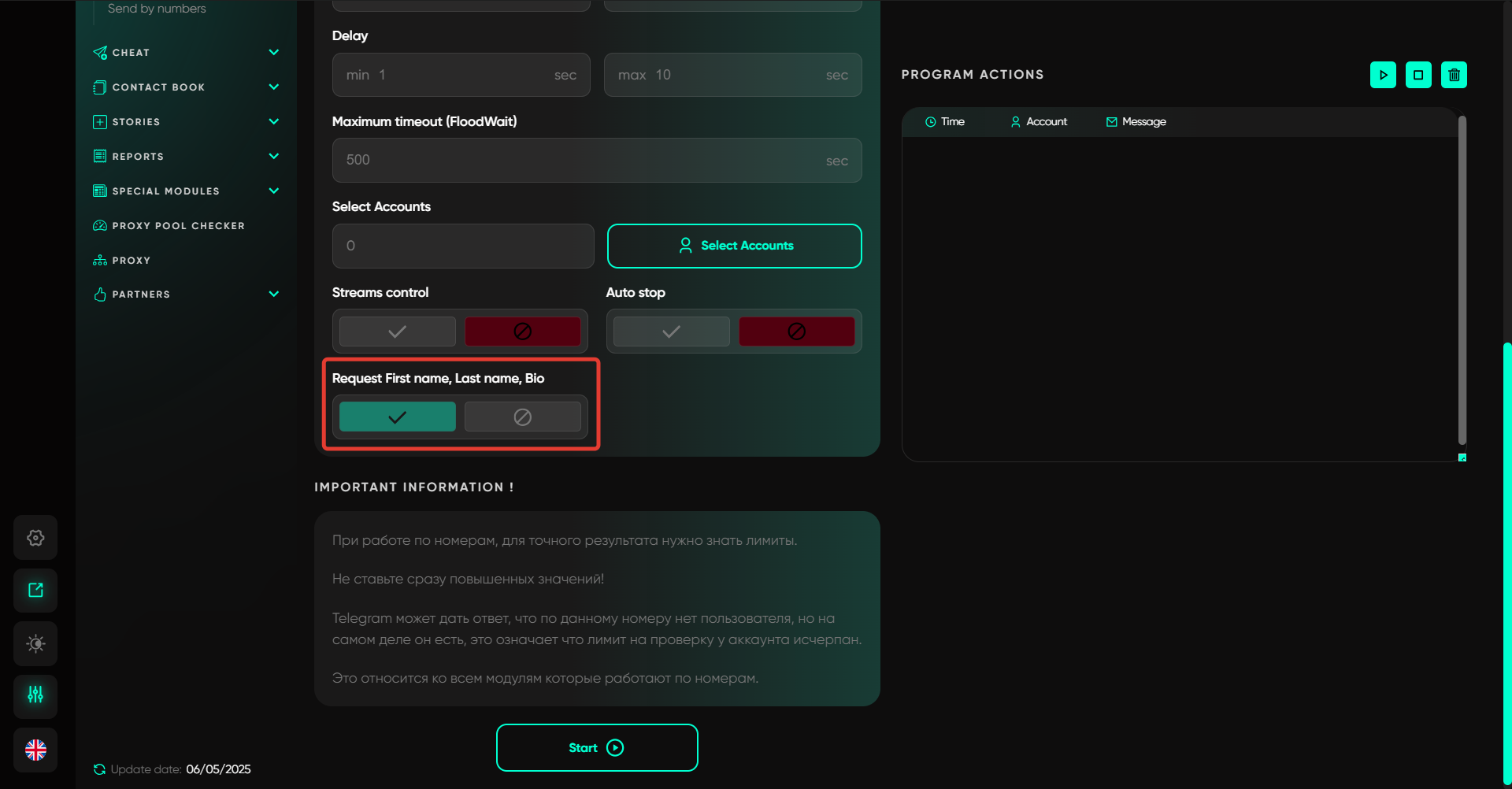Screen dimensions: 1512x789
Task: Click the Select Accounts button
Action: tap(734, 246)
